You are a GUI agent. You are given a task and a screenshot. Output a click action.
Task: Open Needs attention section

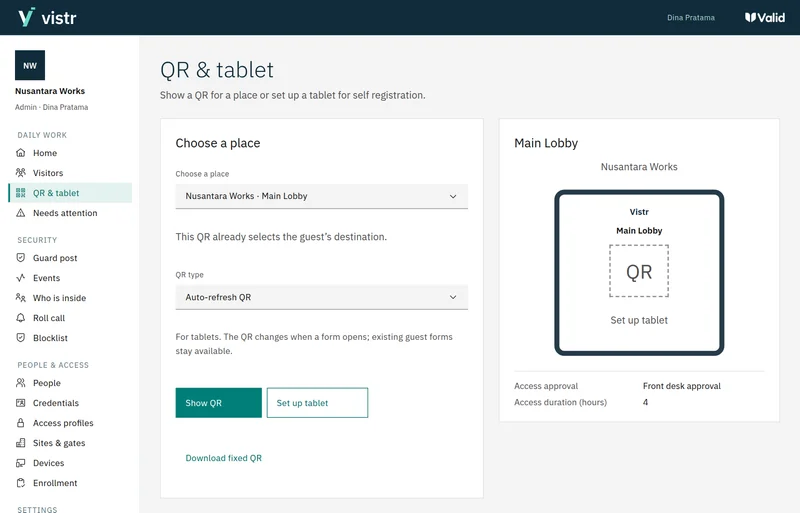point(70,213)
